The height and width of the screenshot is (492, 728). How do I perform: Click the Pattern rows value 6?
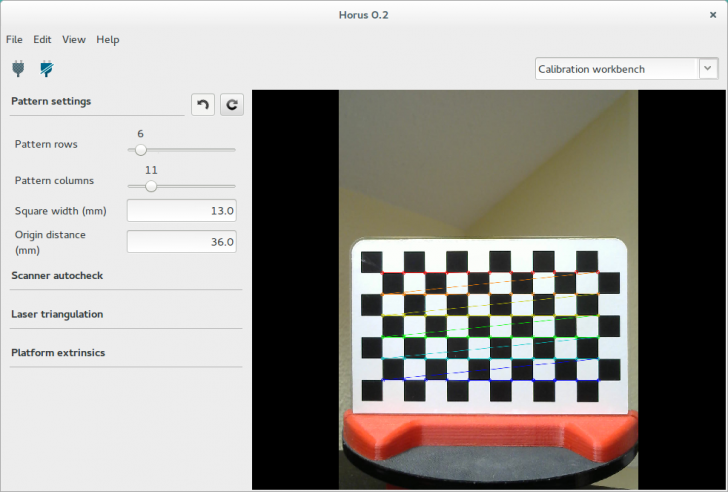tap(140, 134)
